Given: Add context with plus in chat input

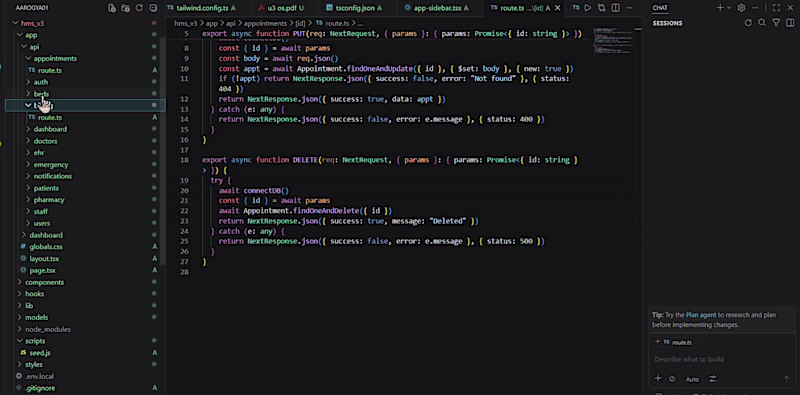Looking at the screenshot, I should [x=658, y=379].
